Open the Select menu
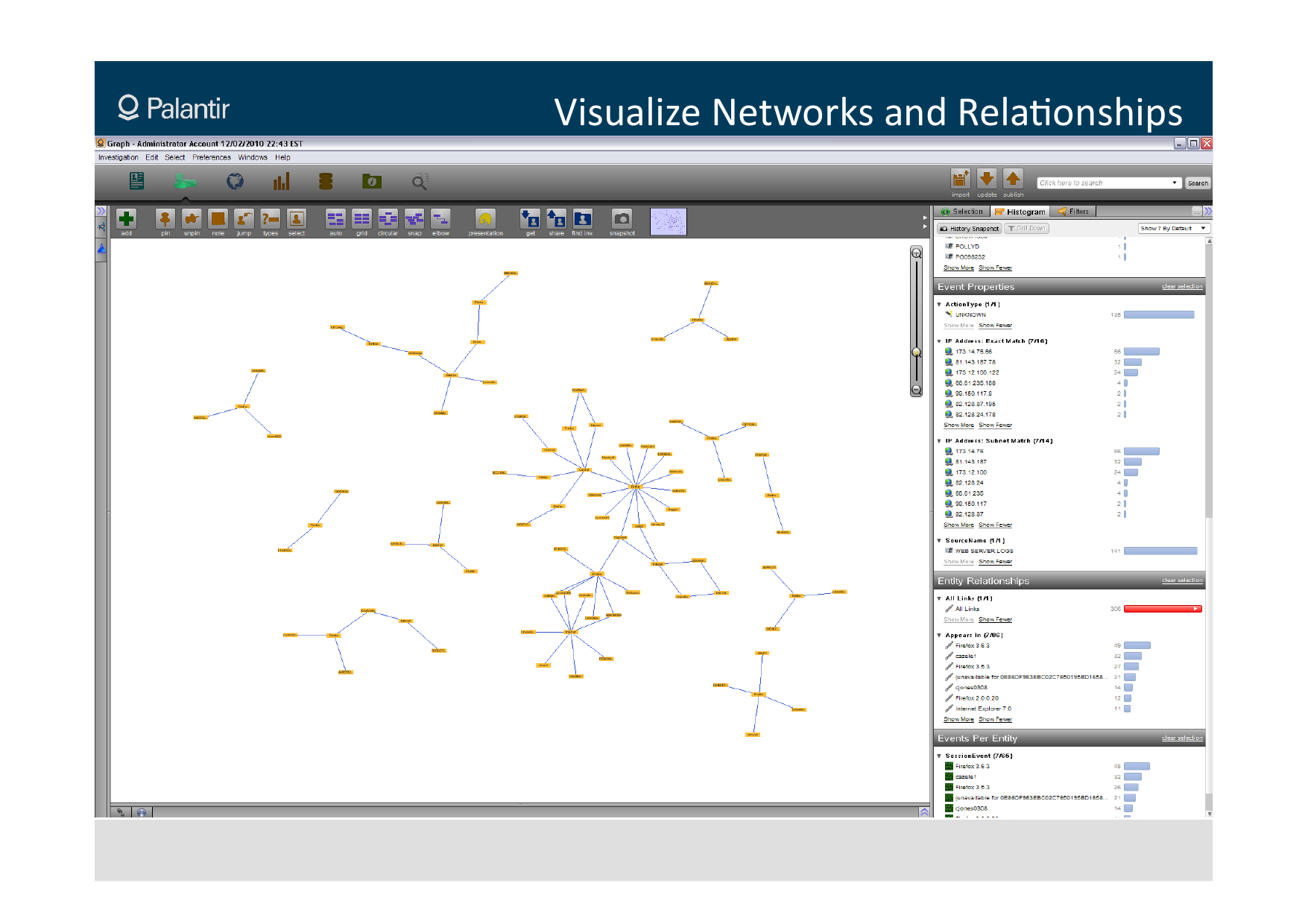Screen dimensions: 1308x924 pos(175,157)
